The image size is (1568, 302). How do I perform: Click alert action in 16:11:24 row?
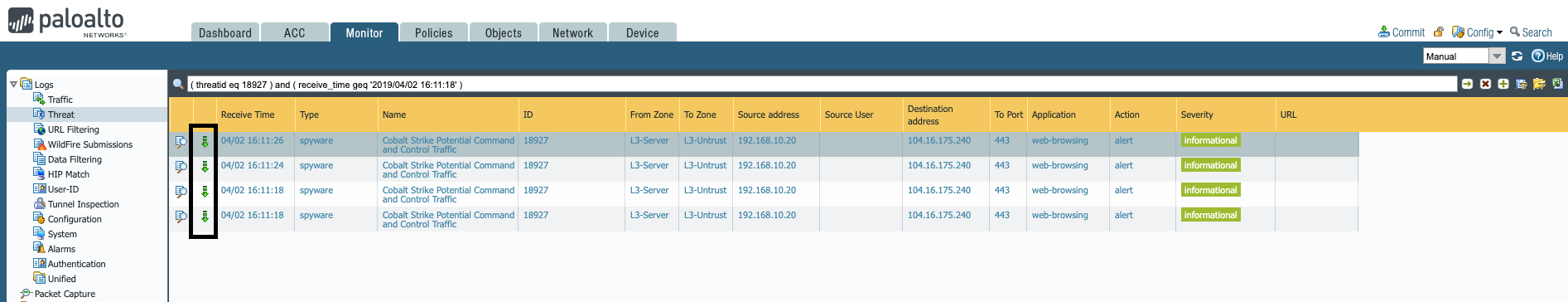[1123, 165]
